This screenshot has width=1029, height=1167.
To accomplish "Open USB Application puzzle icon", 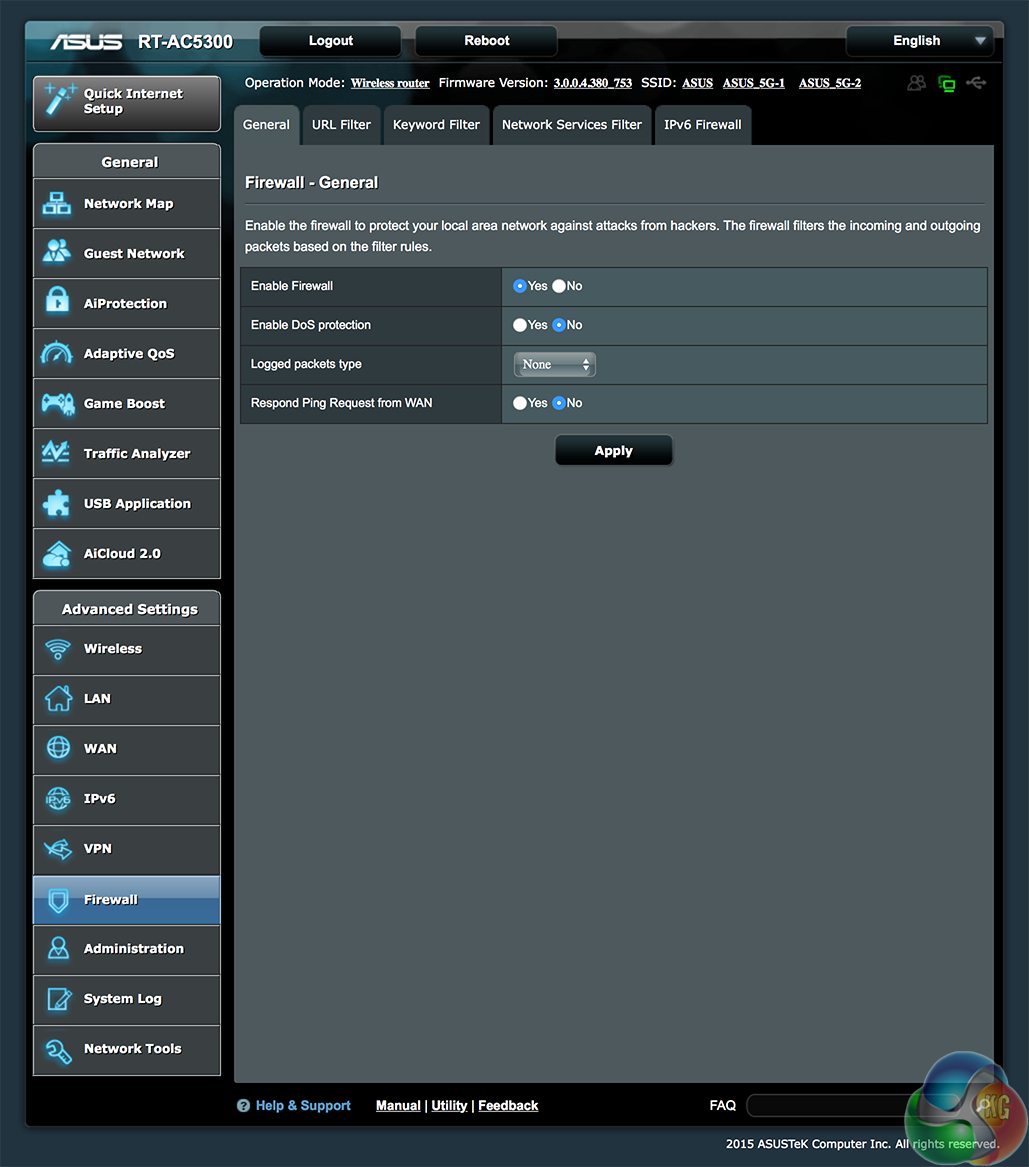I will [x=57, y=503].
